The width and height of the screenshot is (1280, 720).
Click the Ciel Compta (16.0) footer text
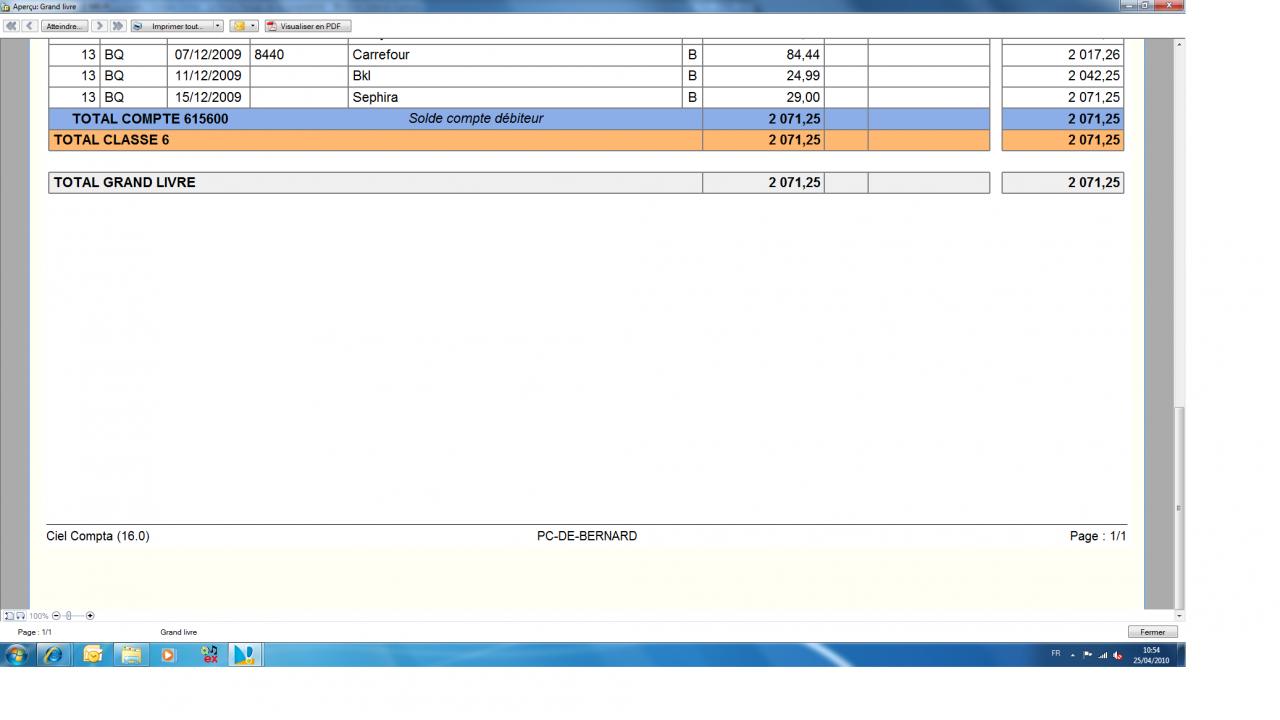pyautogui.click(x=98, y=536)
